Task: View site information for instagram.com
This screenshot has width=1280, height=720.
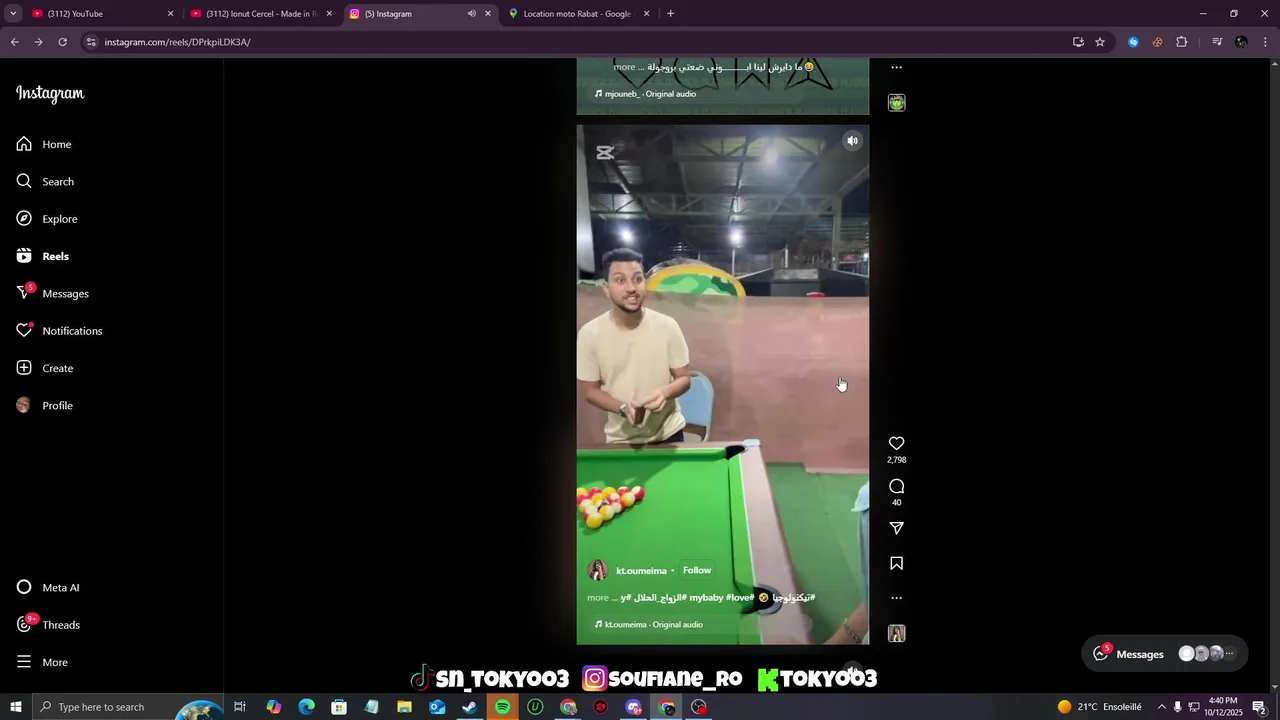Action: click(x=91, y=42)
